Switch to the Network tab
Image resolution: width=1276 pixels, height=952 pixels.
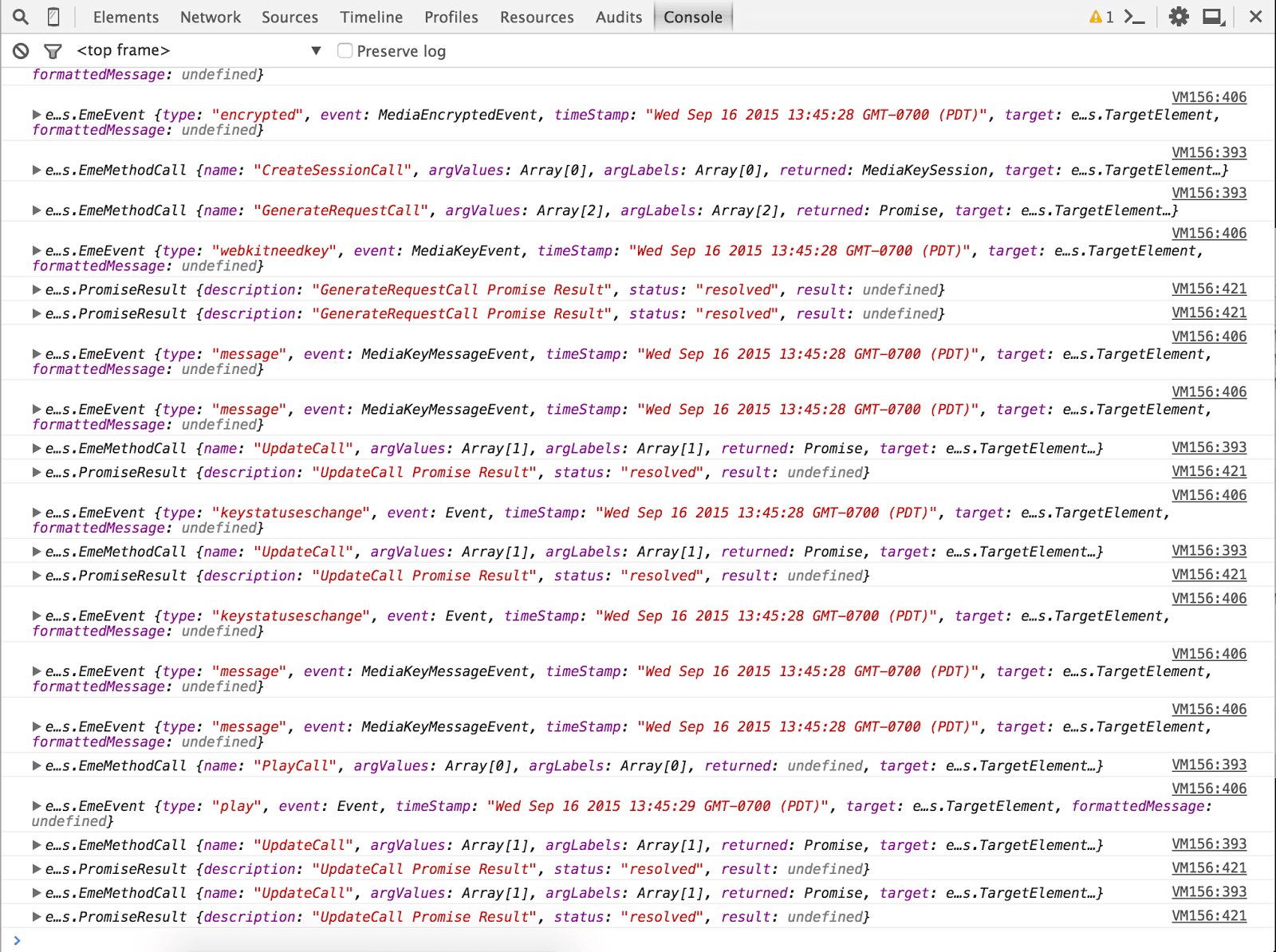210,17
